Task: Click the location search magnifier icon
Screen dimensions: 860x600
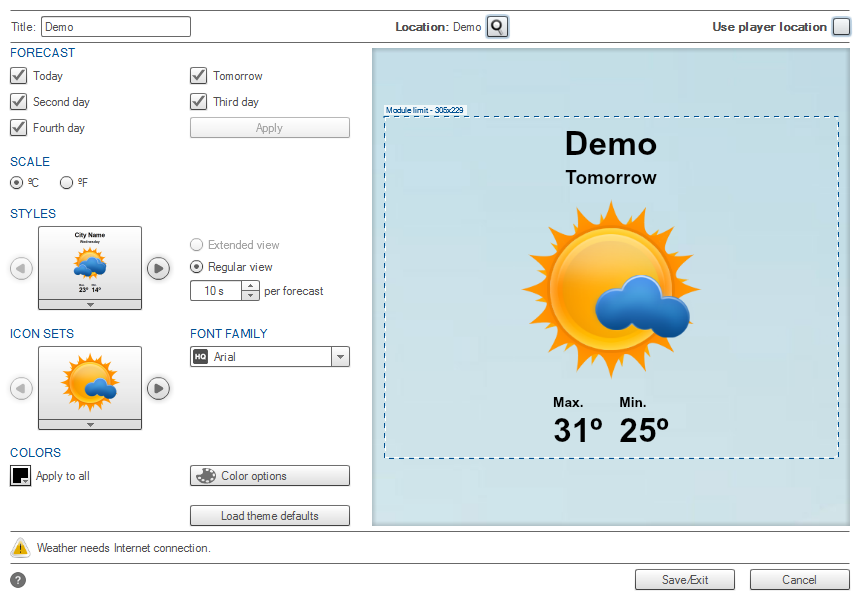Action: [x=497, y=27]
